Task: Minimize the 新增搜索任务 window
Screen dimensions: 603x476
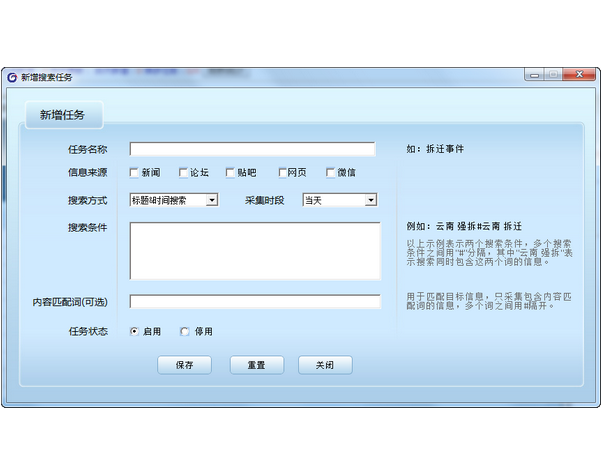Action: tap(534, 75)
